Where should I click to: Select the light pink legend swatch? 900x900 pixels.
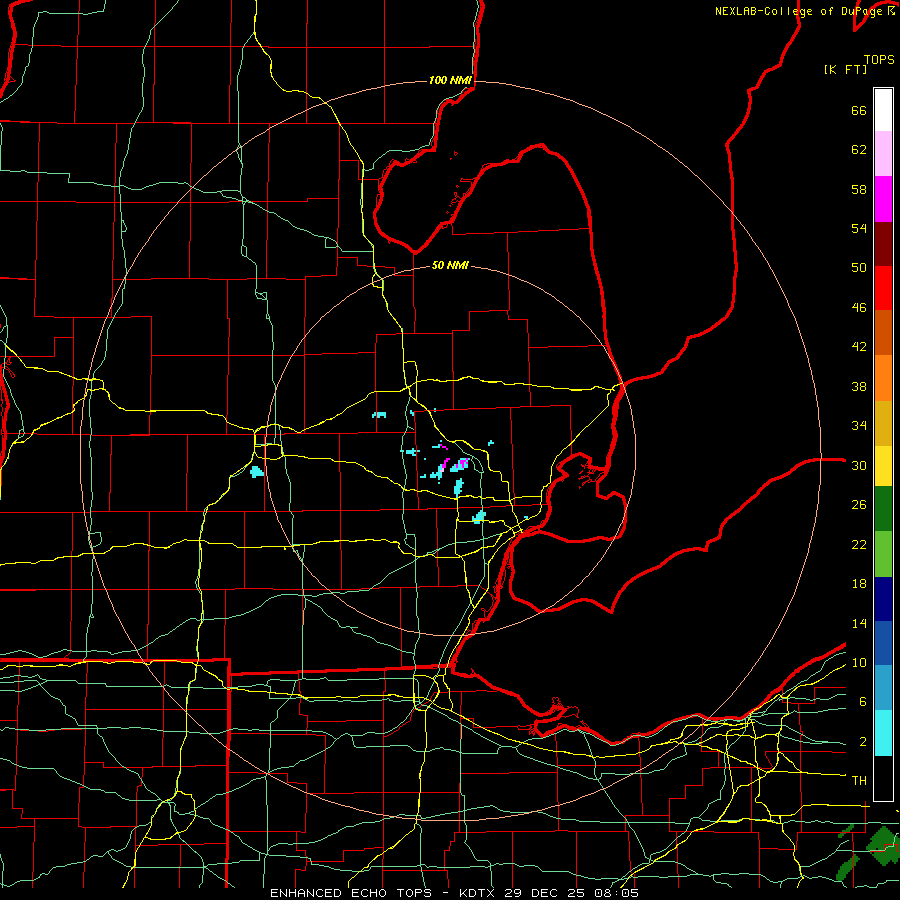coord(883,154)
